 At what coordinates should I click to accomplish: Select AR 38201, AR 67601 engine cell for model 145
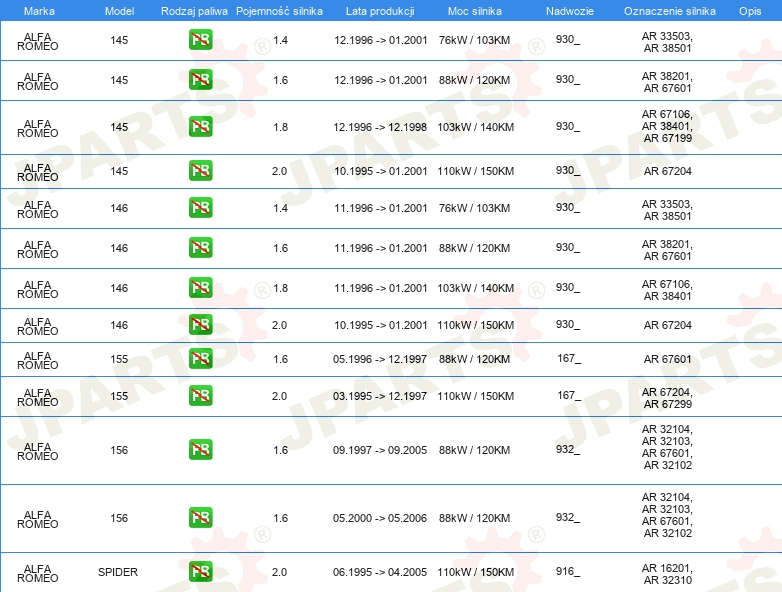click(667, 82)
